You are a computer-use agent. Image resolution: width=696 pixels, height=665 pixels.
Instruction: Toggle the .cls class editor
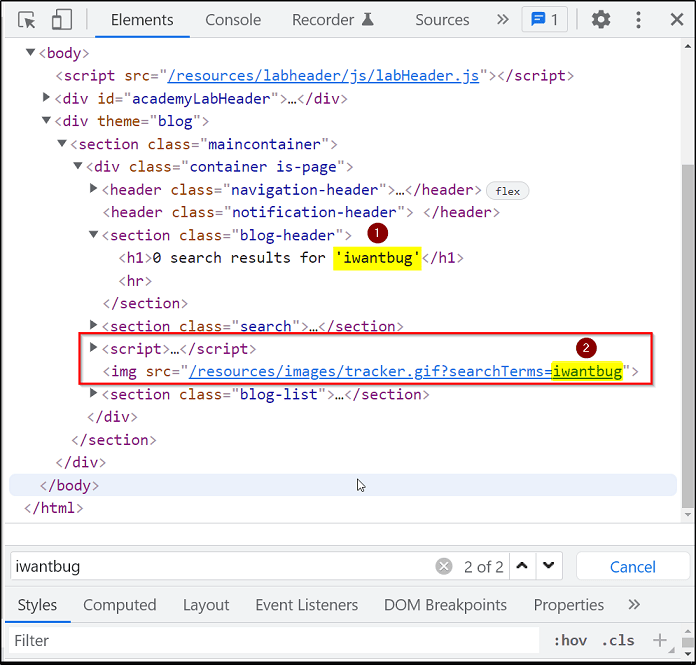pos(618,641)
